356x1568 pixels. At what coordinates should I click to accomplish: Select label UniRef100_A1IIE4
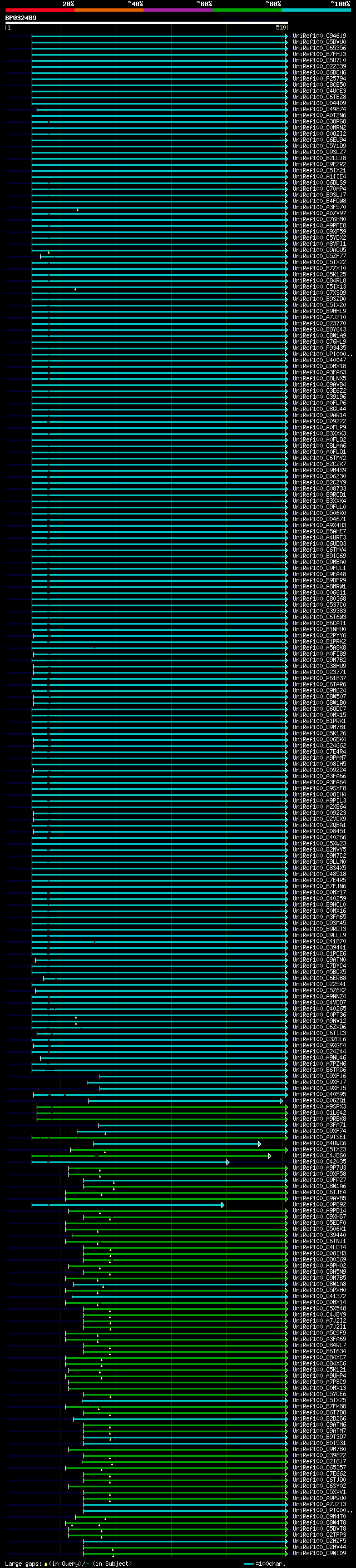pos(319,176)
